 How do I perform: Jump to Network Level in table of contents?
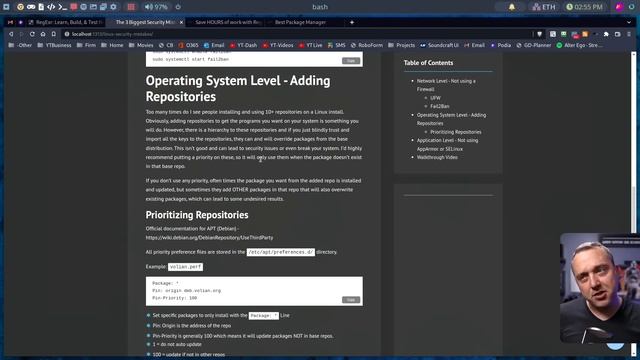446,85
